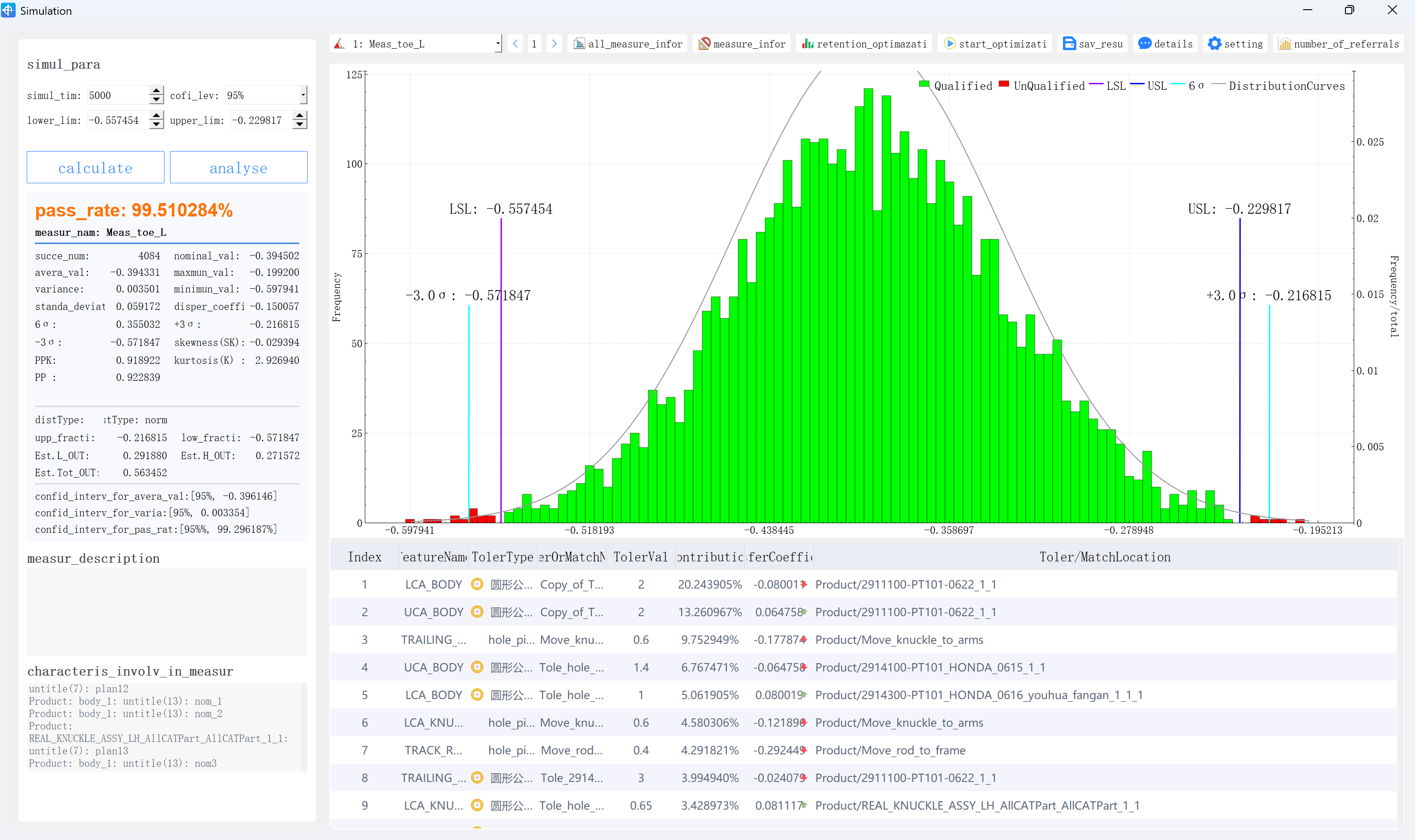This screenshot has width=1415, height=840.
Task: Click the orange circle icon on LCA_BODY row 1
Action: (x=477, y=584)
